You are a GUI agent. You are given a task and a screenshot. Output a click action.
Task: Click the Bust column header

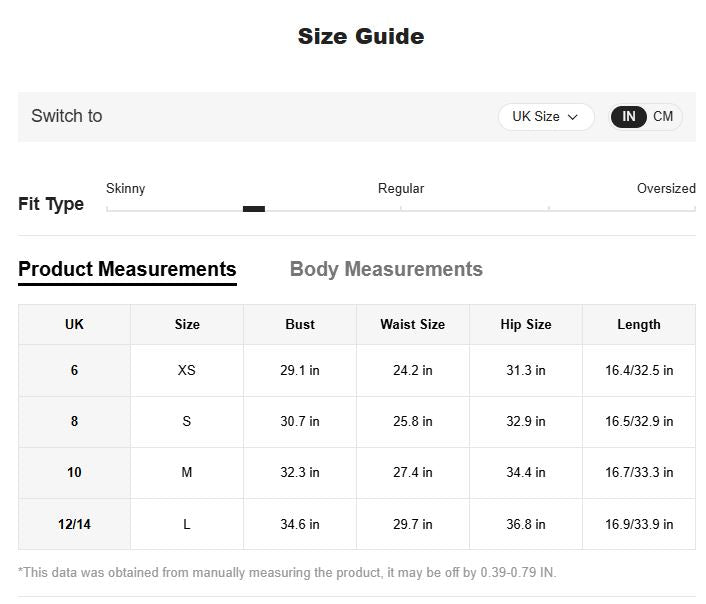(300, 324)
